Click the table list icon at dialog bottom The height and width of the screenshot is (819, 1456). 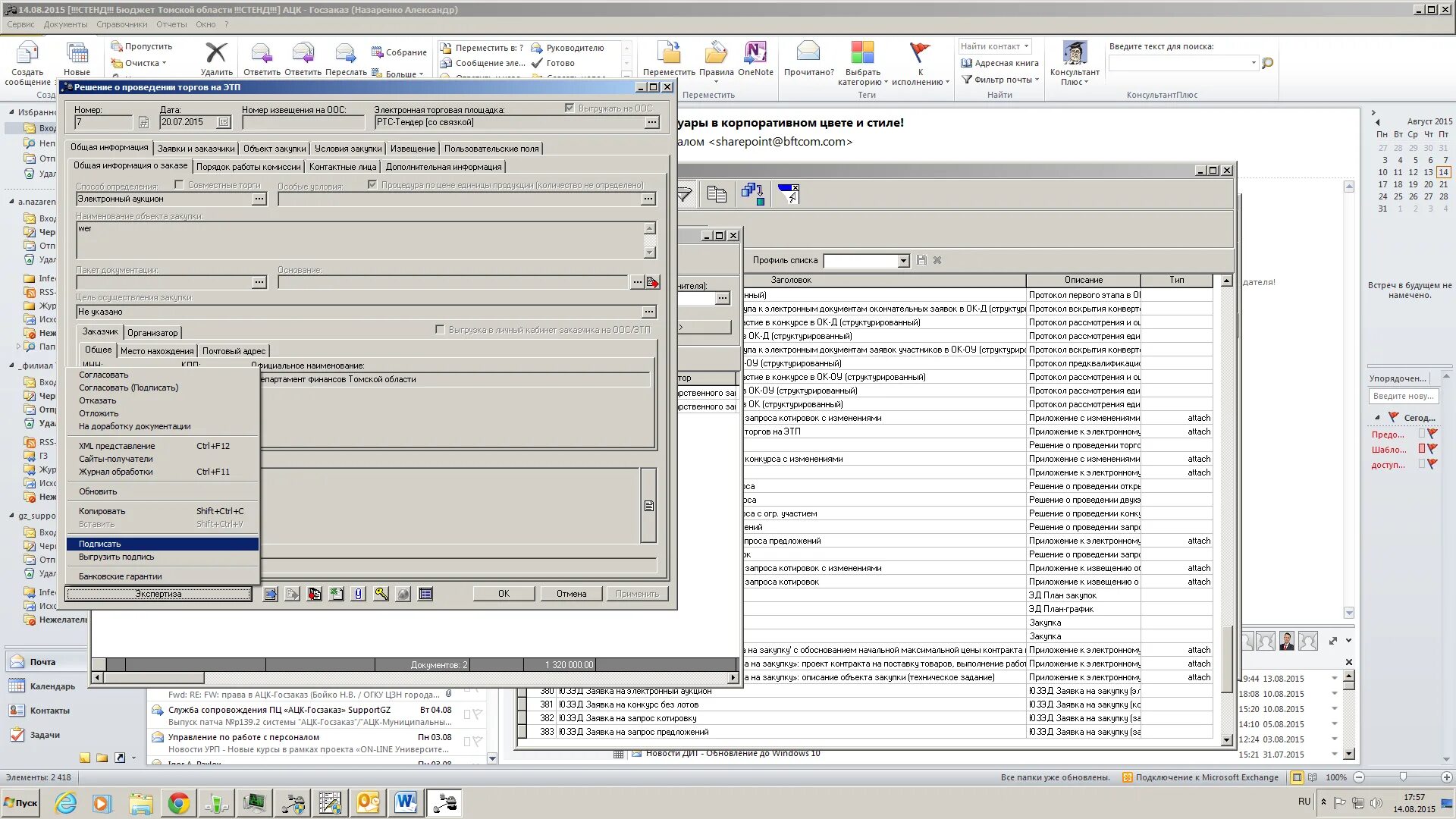point(425,594)
